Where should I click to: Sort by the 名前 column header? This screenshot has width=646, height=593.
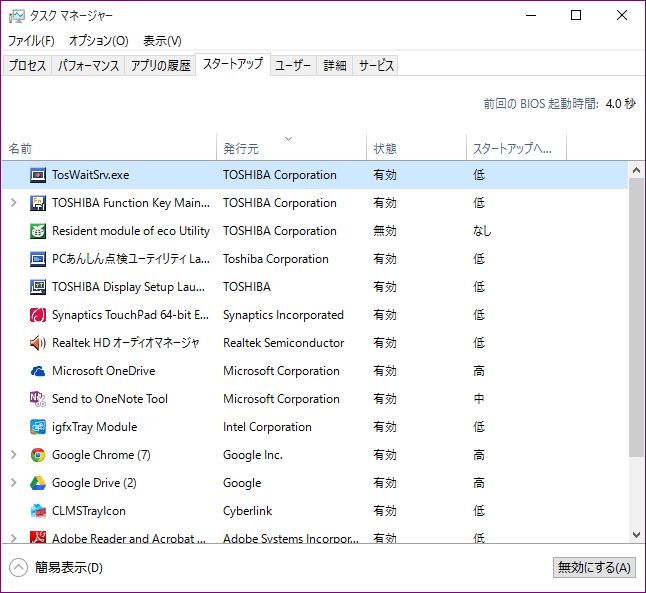click(x=109, y=147)
